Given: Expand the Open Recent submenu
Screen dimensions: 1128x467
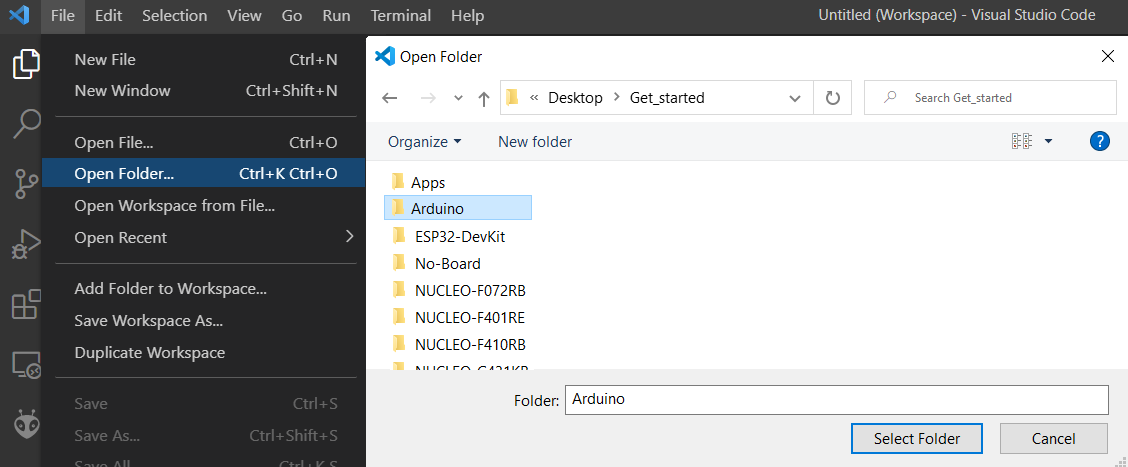Looking at the screenshot, I should point(349,237).
